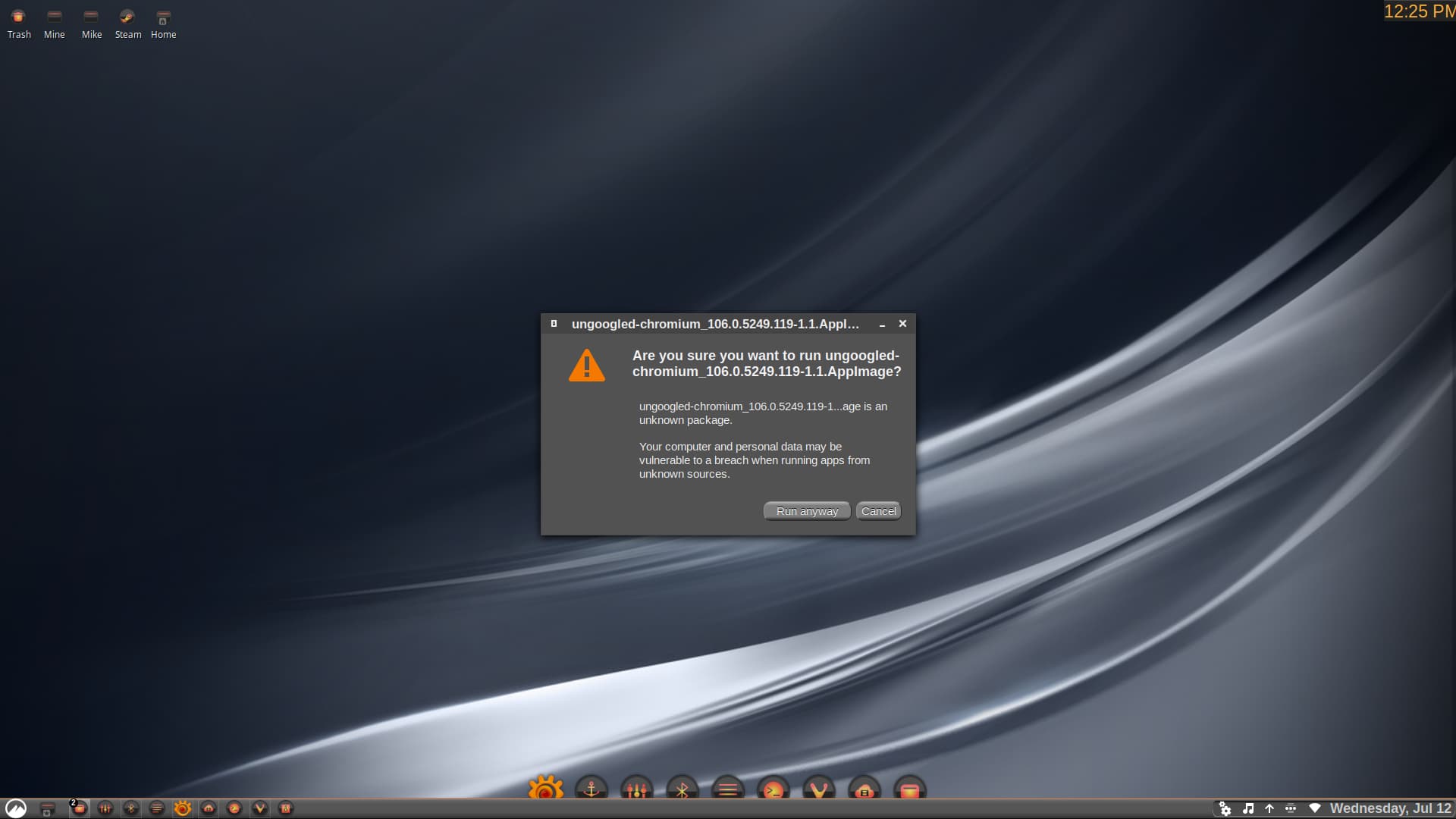Viewport: 1456px width, 819px height.
Task: Open the Mike drive desktop icon
Action: (x=92, y=24)
